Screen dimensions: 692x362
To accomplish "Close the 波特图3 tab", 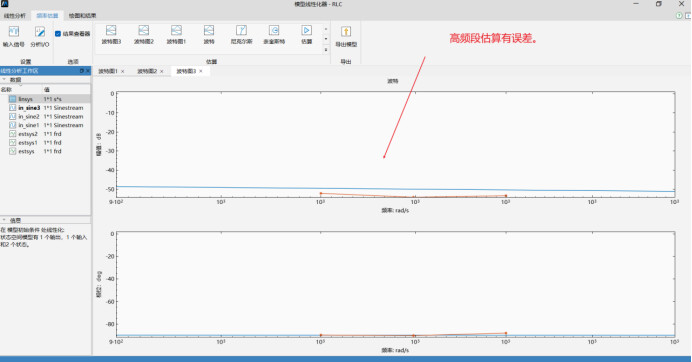I will coord(201,71).
